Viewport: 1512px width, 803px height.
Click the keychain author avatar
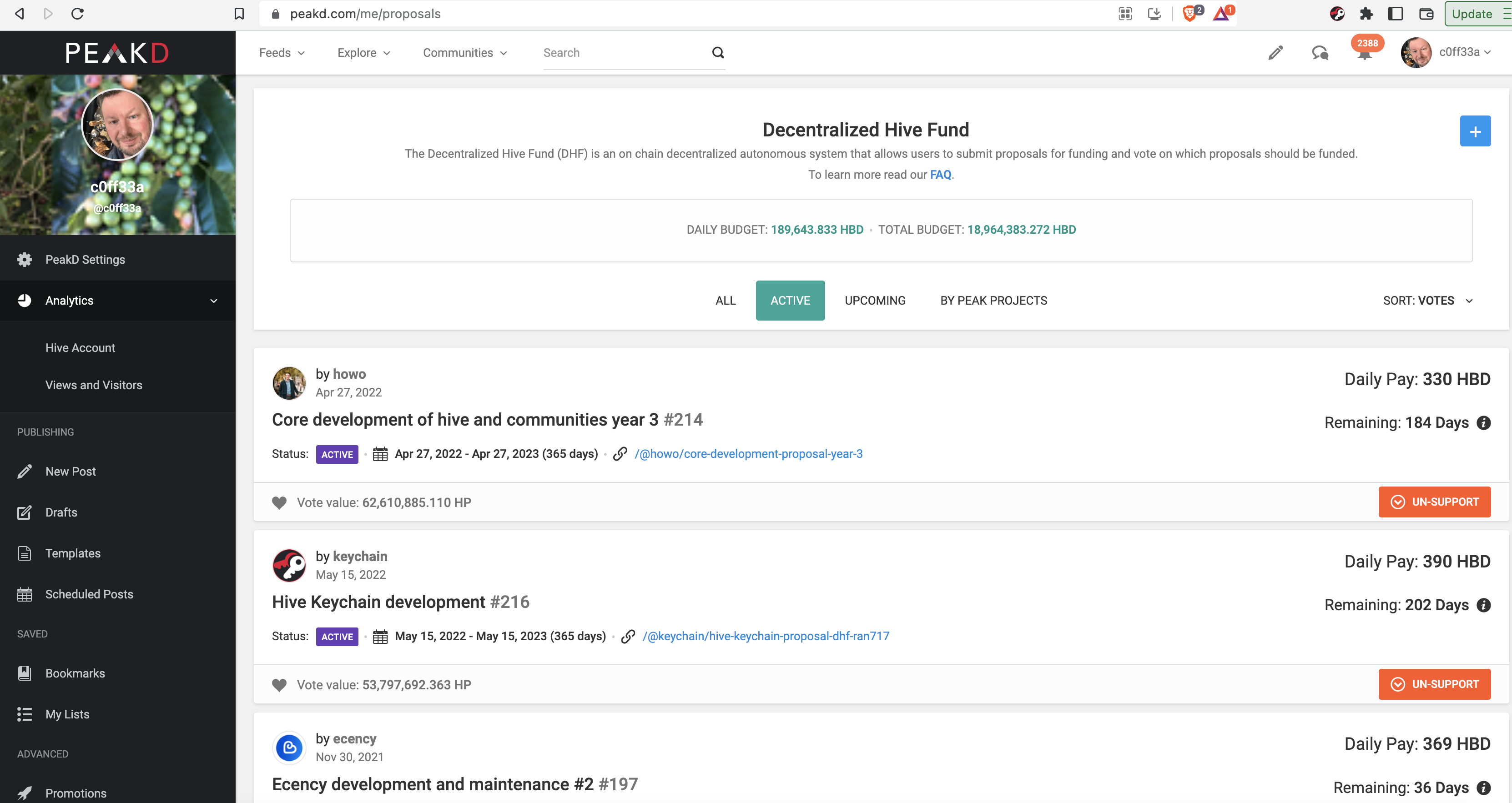(289, 566)
